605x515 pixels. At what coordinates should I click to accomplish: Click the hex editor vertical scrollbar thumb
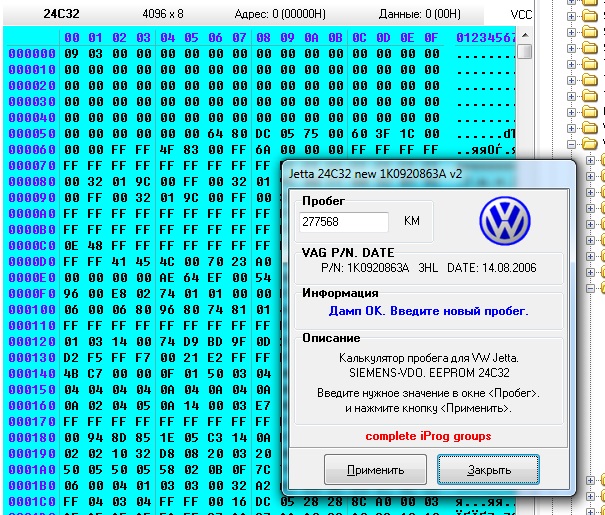tap(525, 51)
